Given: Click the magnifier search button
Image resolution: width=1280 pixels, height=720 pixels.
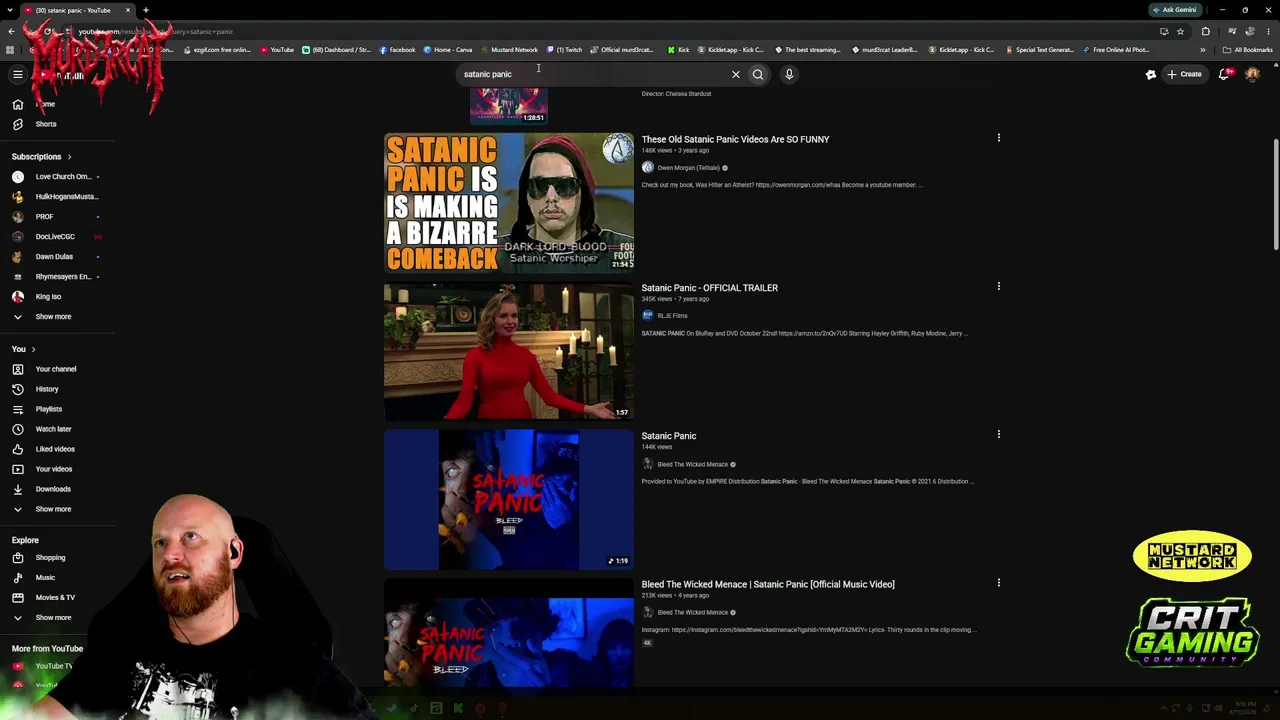Looking at the screenshot, I should (758, 74).
